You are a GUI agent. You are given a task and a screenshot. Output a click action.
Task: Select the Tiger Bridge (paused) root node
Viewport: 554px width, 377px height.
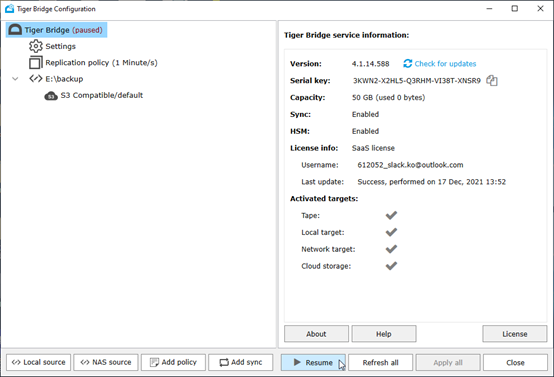(57, 30)
